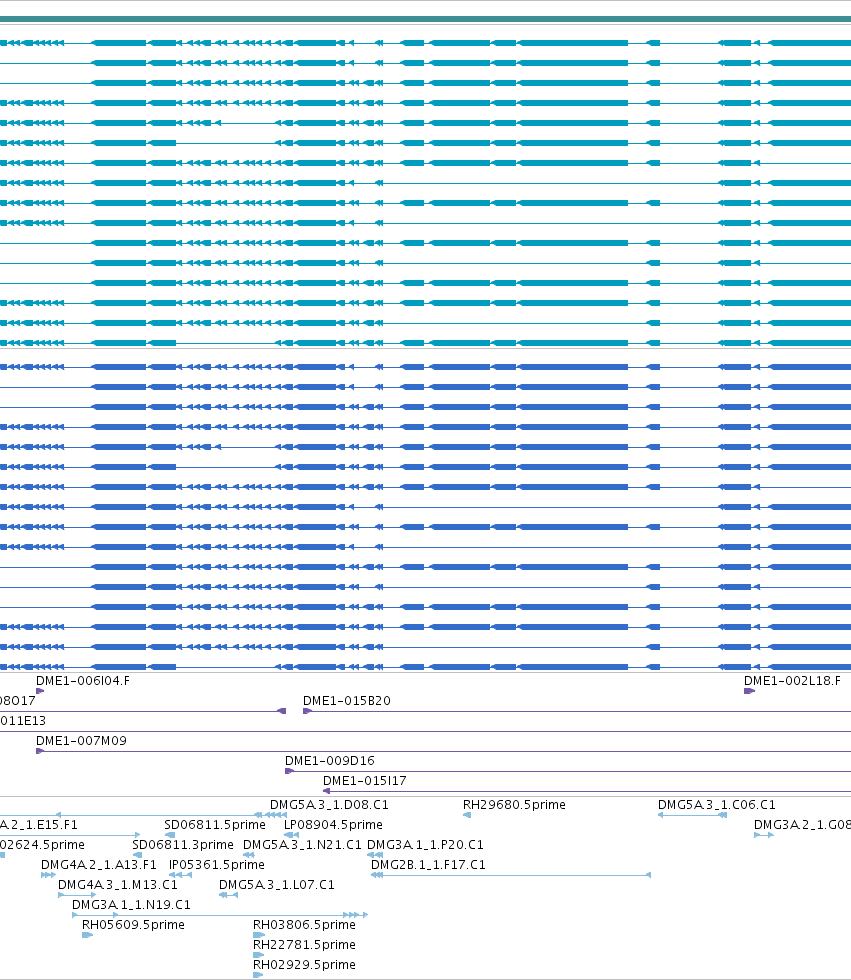Select the DMG5A3_1.N21.C1 label
851x980 pixels.
302,844
